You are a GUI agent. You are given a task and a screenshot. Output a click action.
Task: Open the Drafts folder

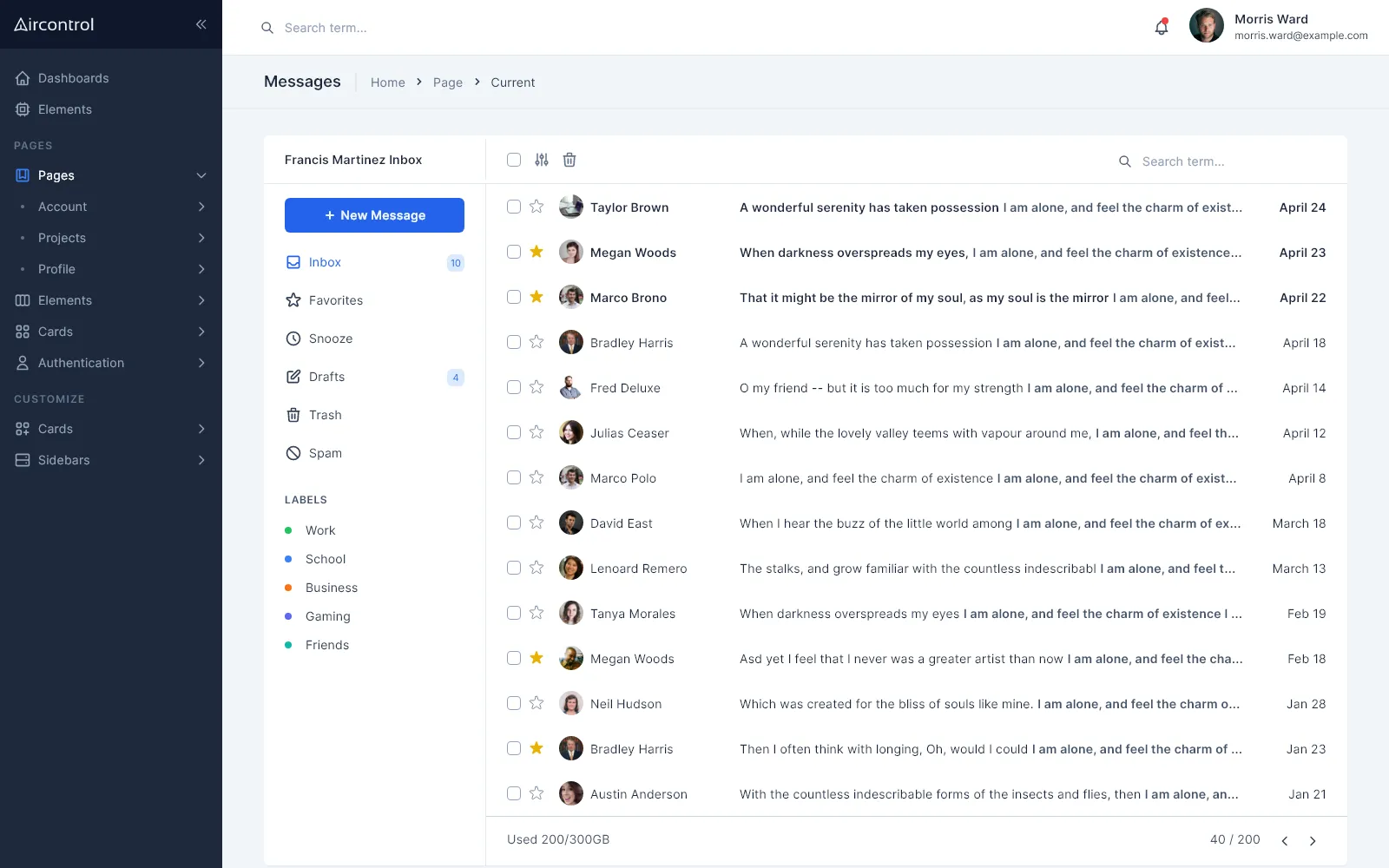coord(374,377)
